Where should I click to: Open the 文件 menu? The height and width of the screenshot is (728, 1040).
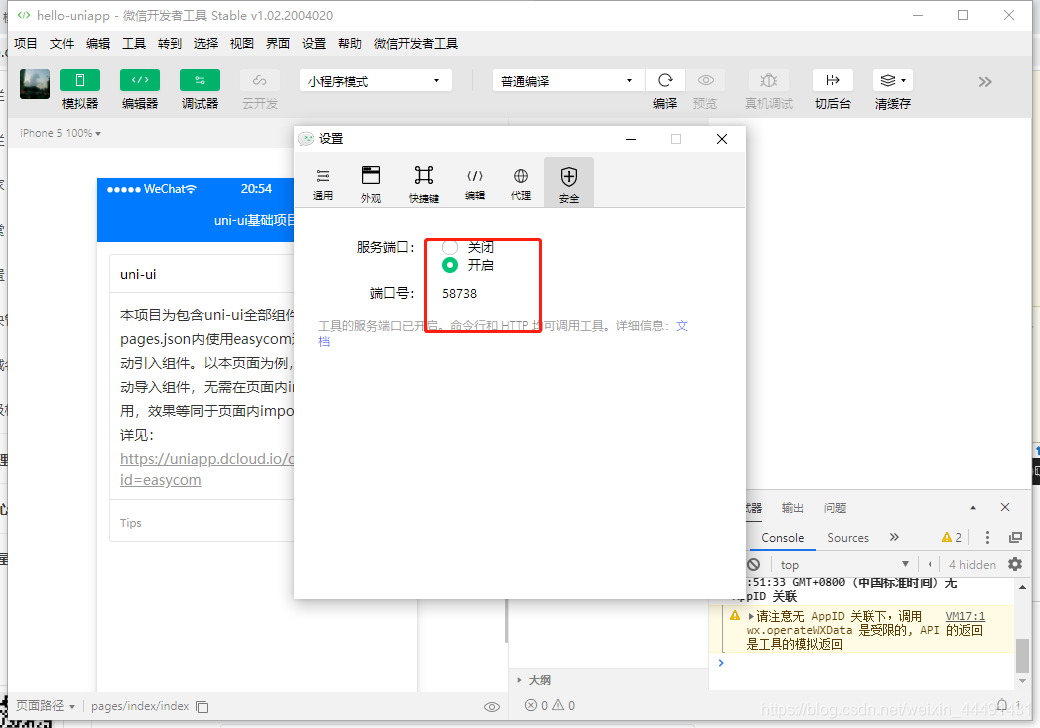[62, 44]
